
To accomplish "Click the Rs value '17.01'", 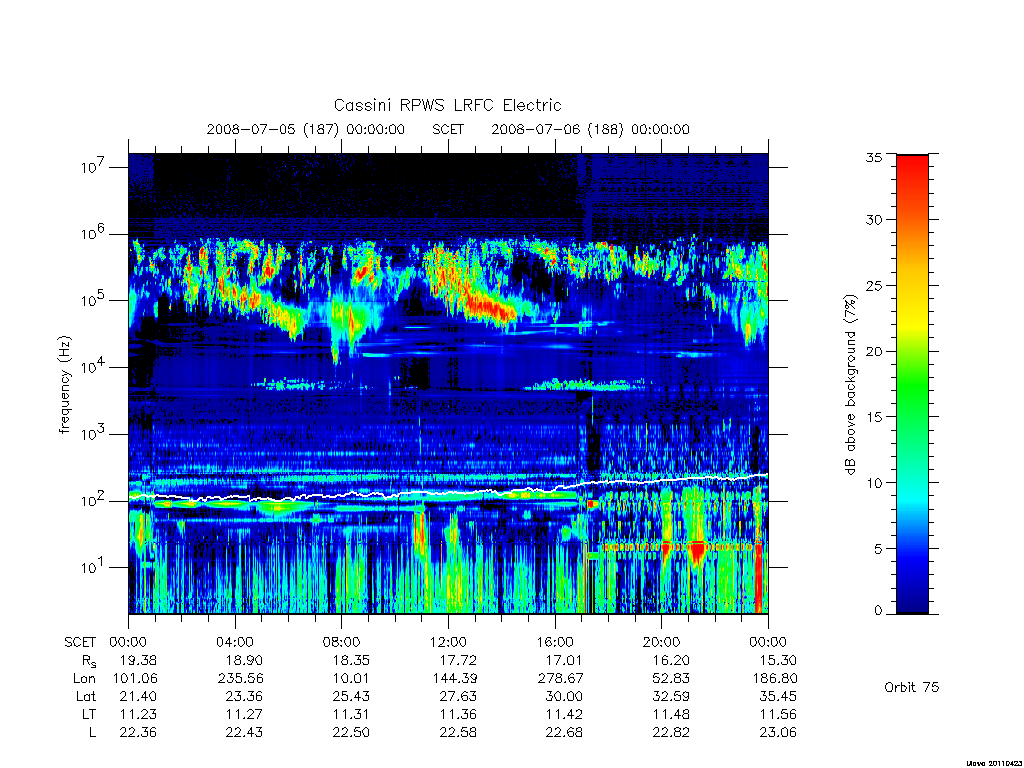I will pyautogui.click(x=564, y=661).
